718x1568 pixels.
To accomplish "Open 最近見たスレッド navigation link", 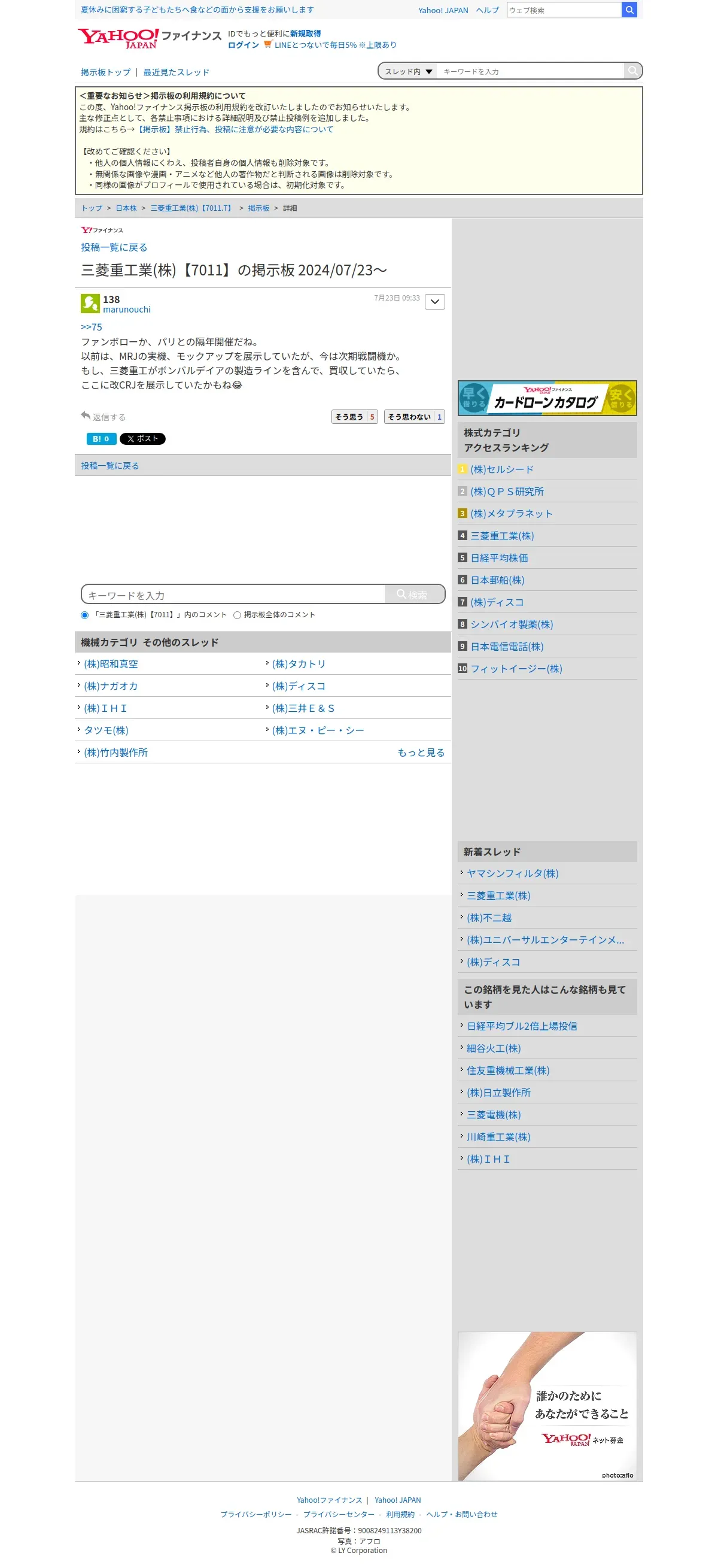I will point(176,72).
